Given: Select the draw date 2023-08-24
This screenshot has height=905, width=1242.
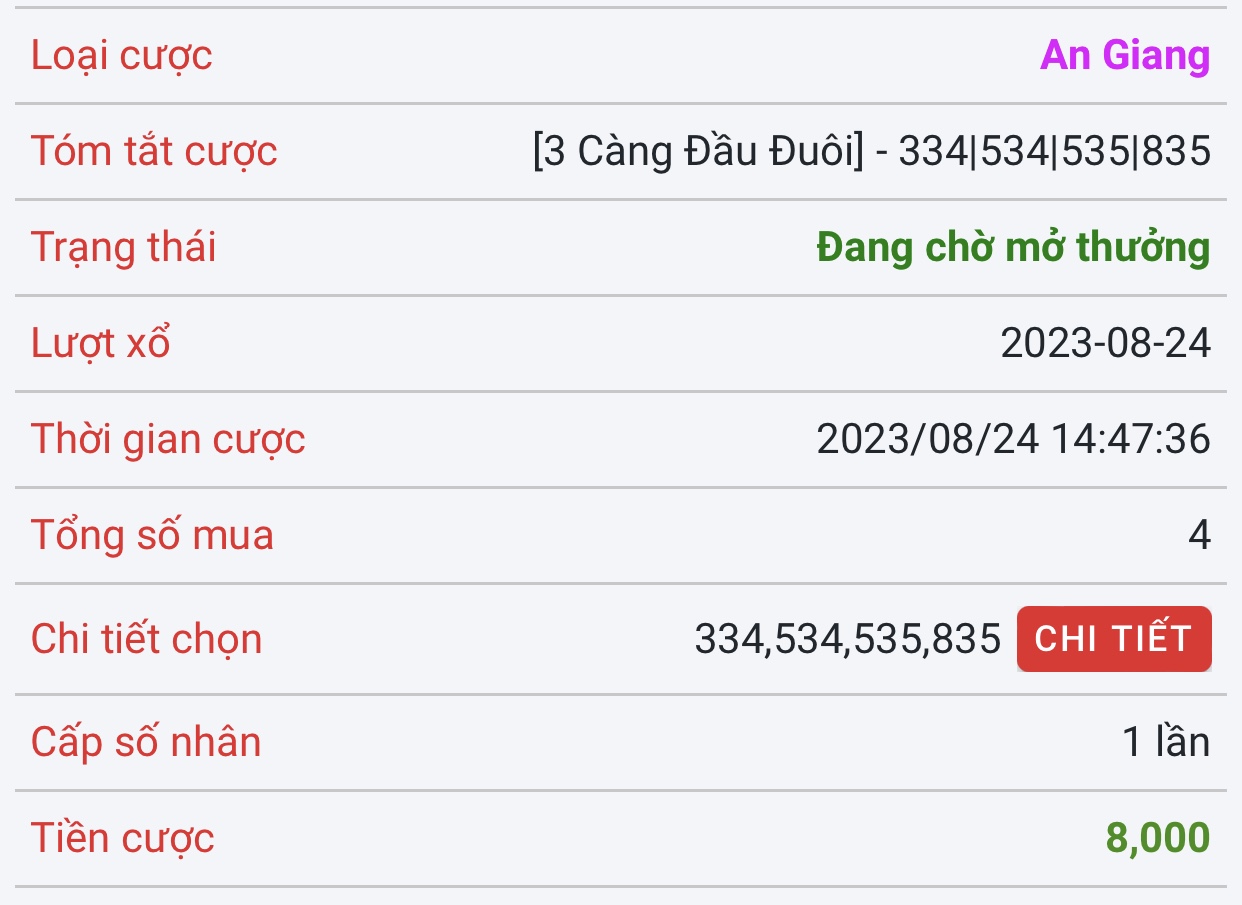Looking at the screenshot, I should (x=1105, y=343).
